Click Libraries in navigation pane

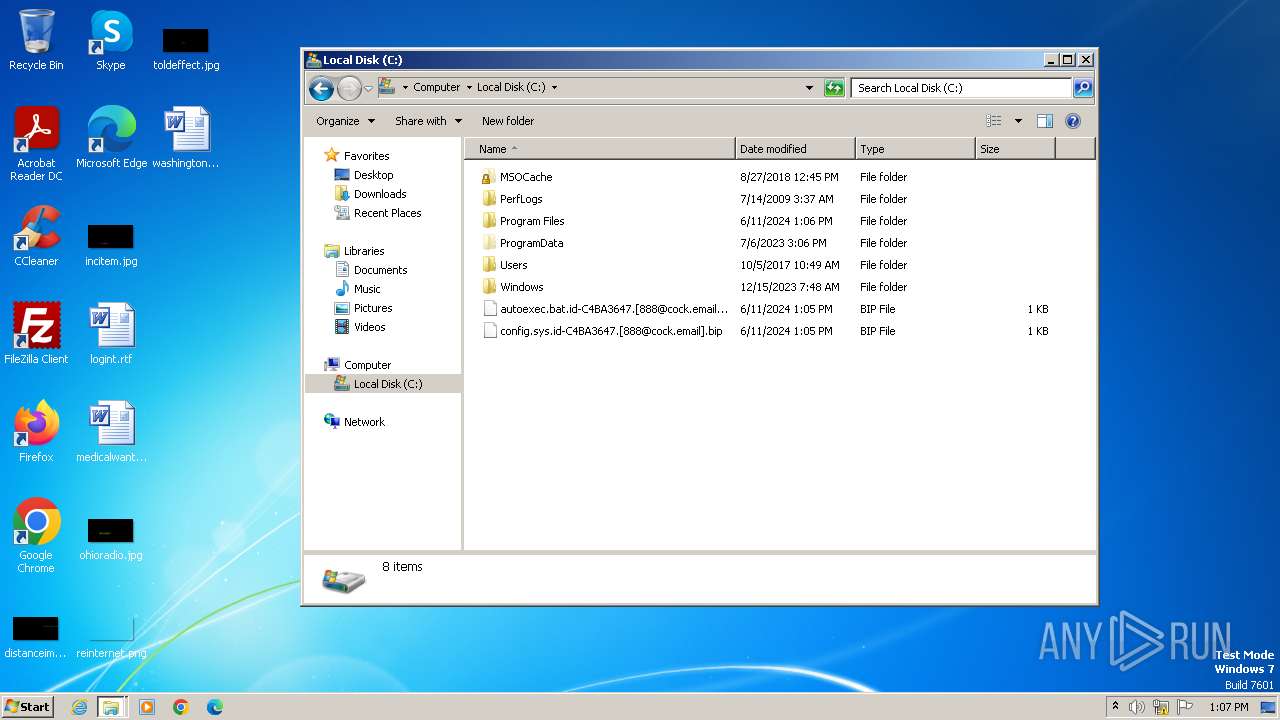tap(364, 251)
